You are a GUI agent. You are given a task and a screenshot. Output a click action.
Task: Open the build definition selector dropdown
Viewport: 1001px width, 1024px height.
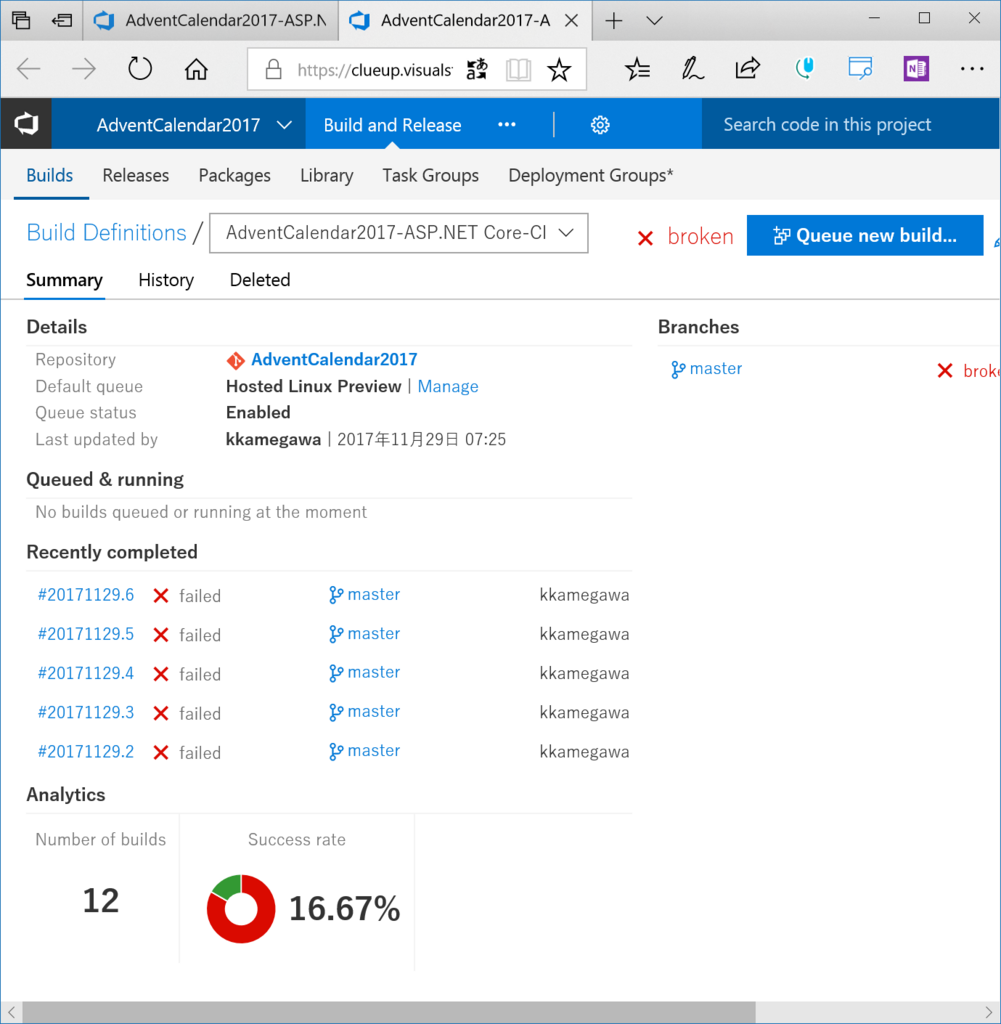pos(398,233)
